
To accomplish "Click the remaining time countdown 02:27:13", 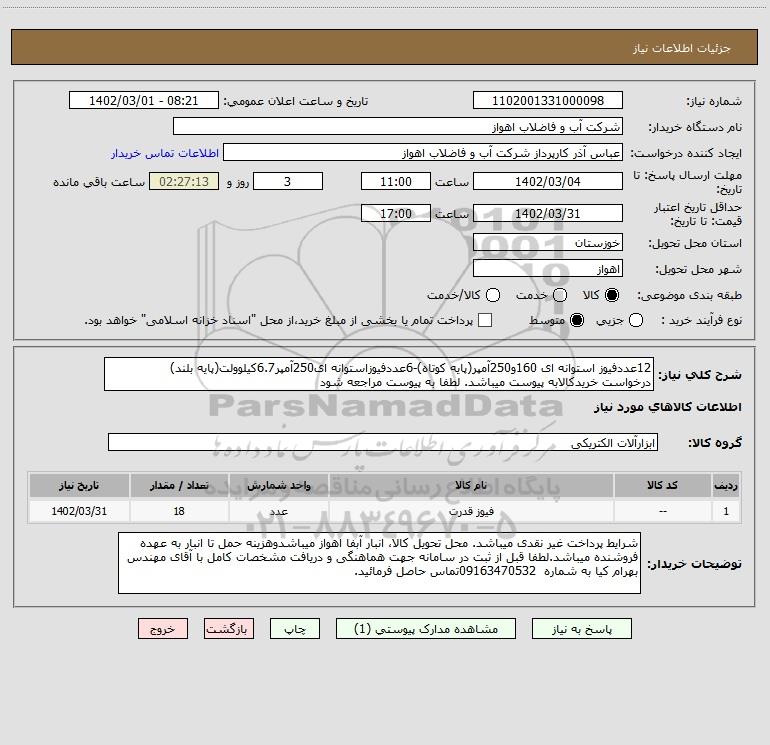I will pos(184,181).
